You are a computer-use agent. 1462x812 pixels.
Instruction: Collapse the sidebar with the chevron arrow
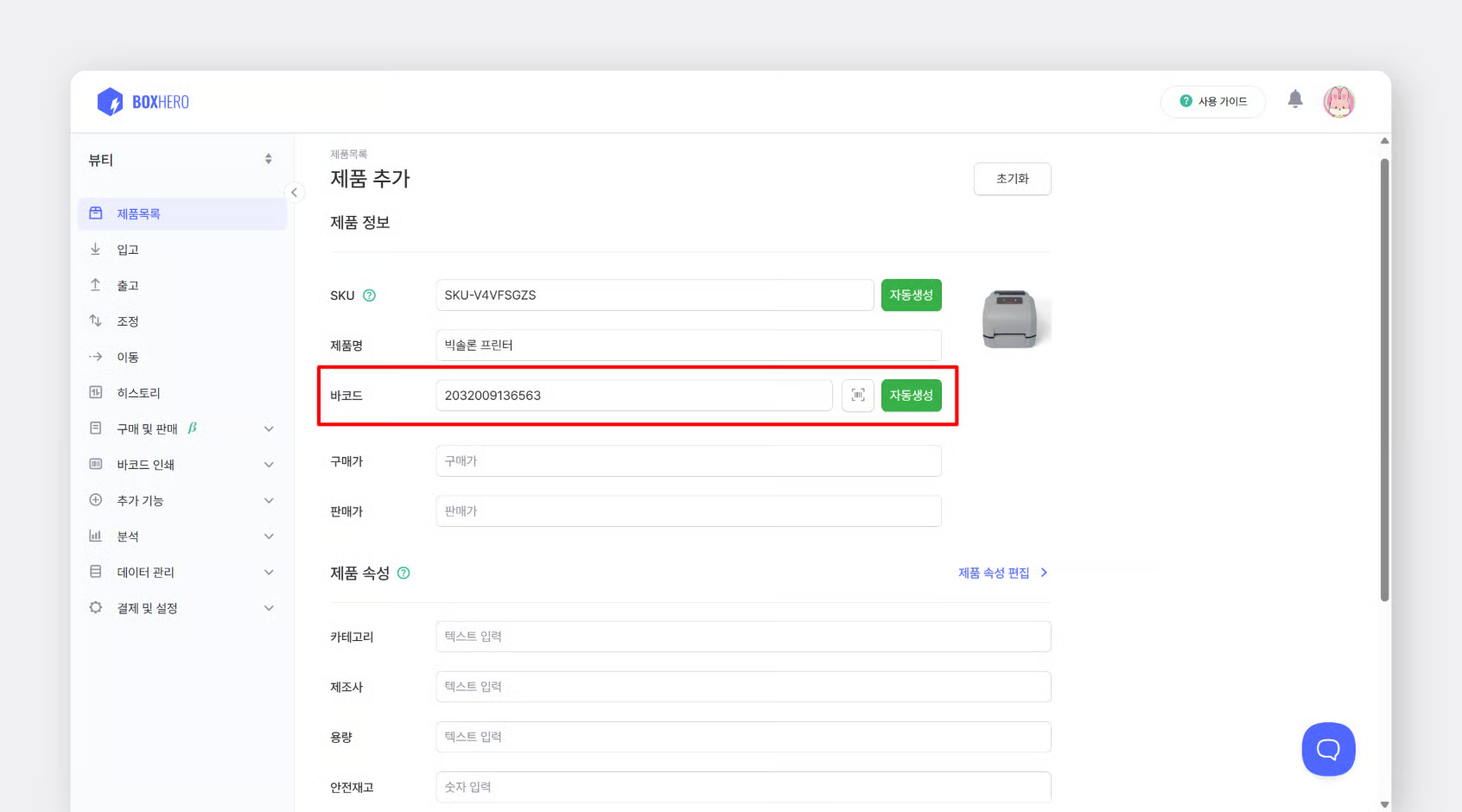click(295, 192)
